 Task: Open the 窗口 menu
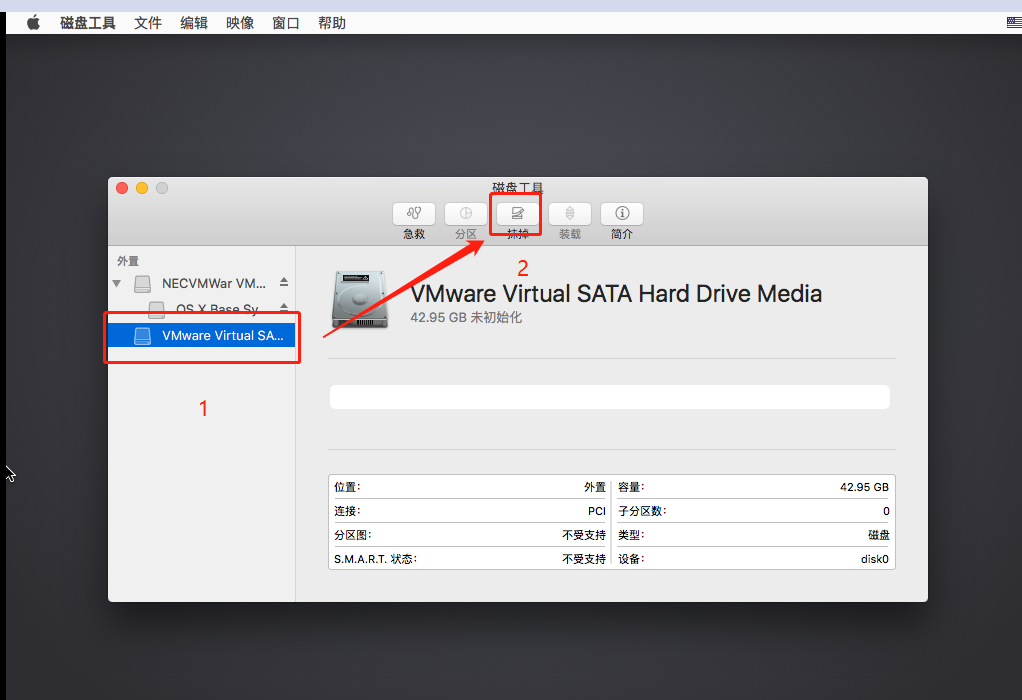[286, 23]
